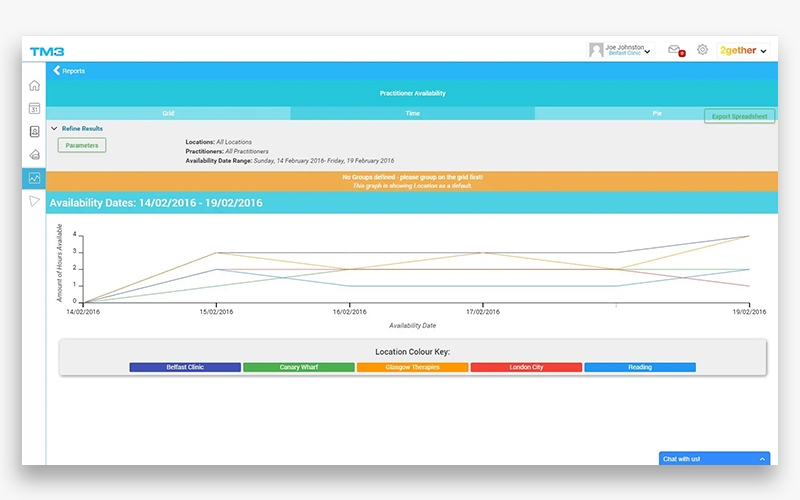The height and width of the screenshot is (500, 800).
Task: Select the Canary Wharf colour key
Action: coord(298,367)
